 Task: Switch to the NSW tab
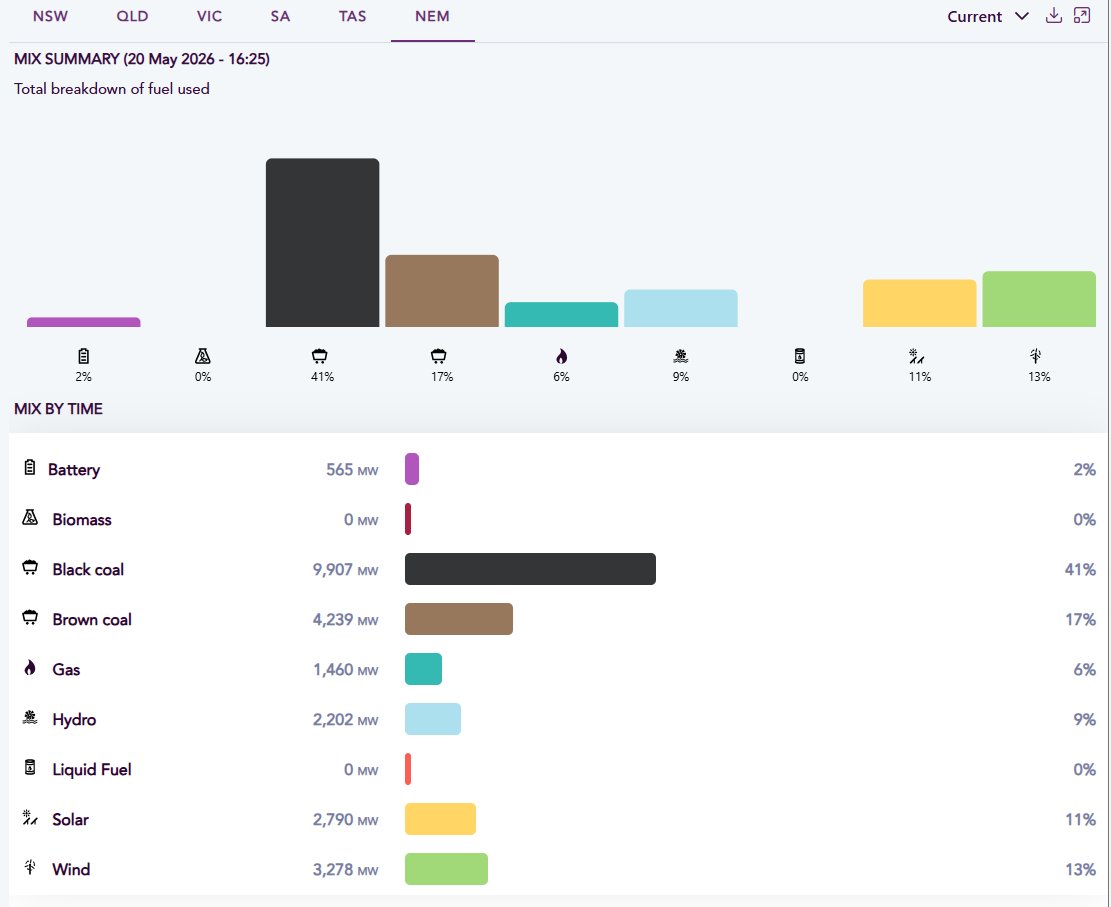(x=50, y=16)
